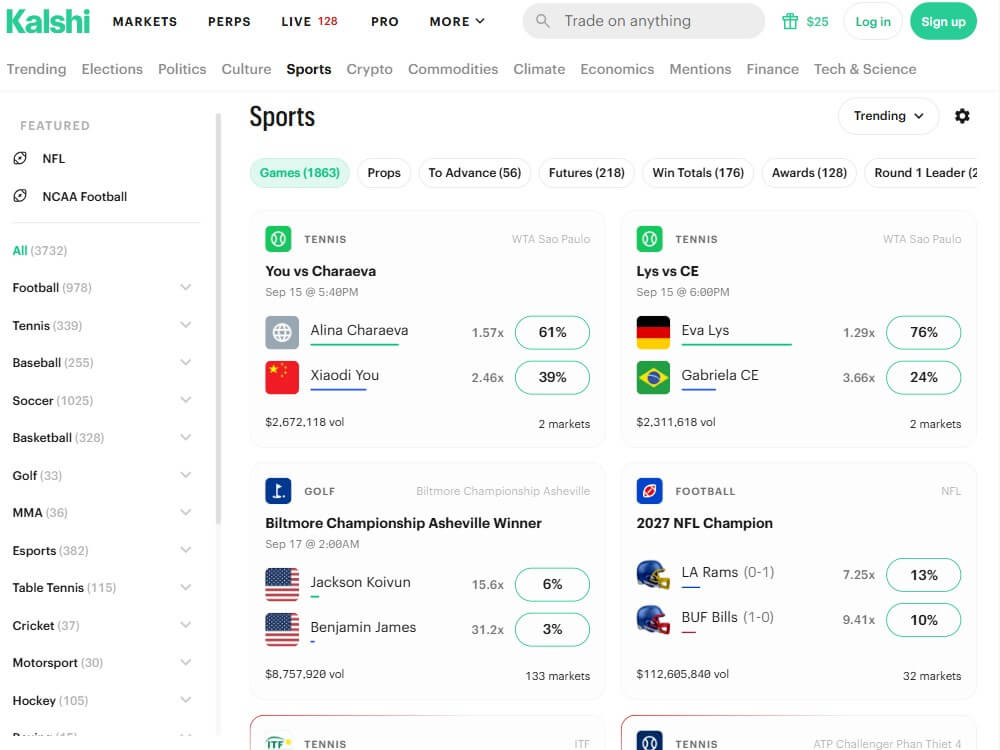Click Jackson Koivun's USA flag icon
Screen dimensions: 1000x750
(282, 584)
